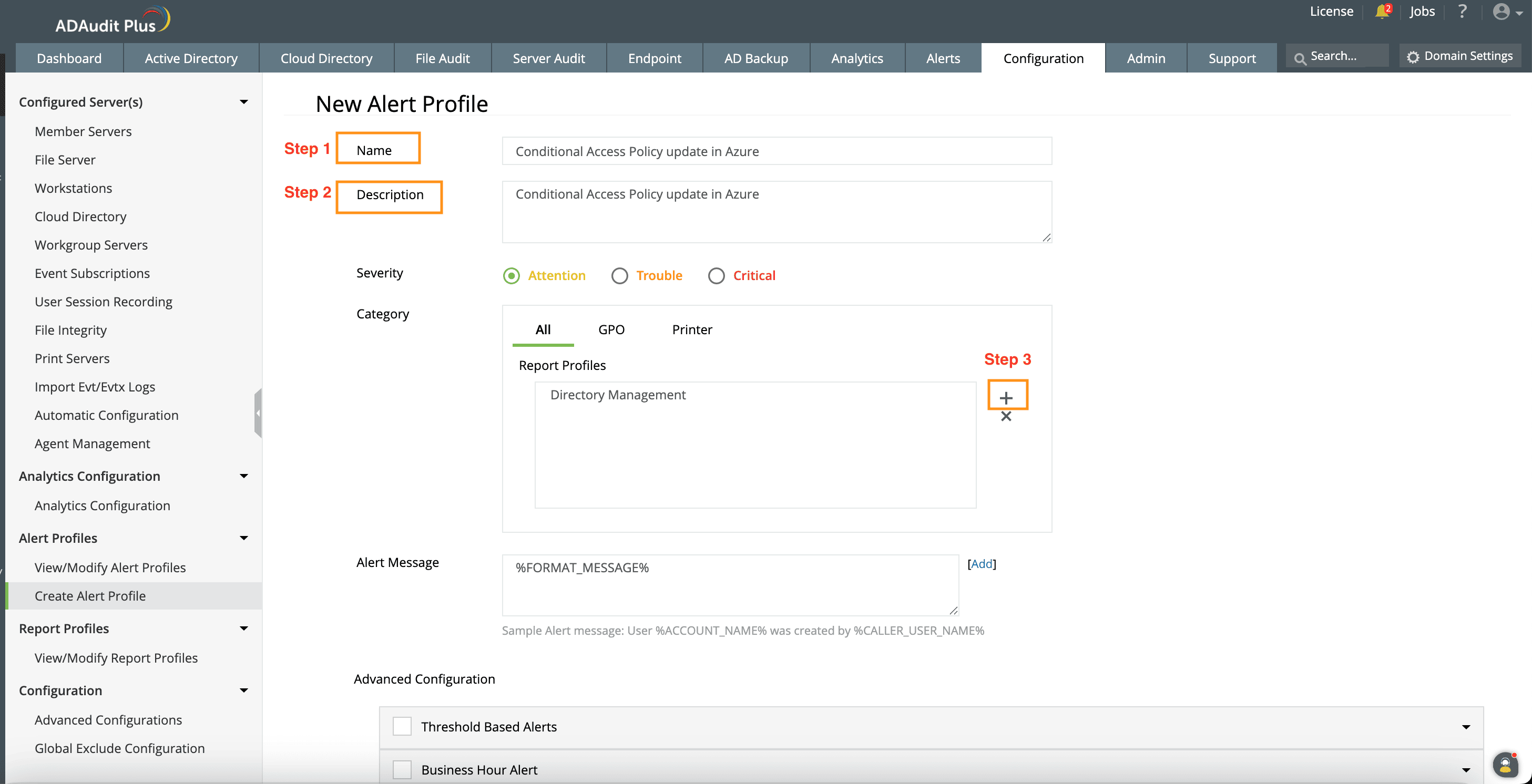1532x784 pixels.
Task: Switch to the GPO category tab
Action: 611,329
